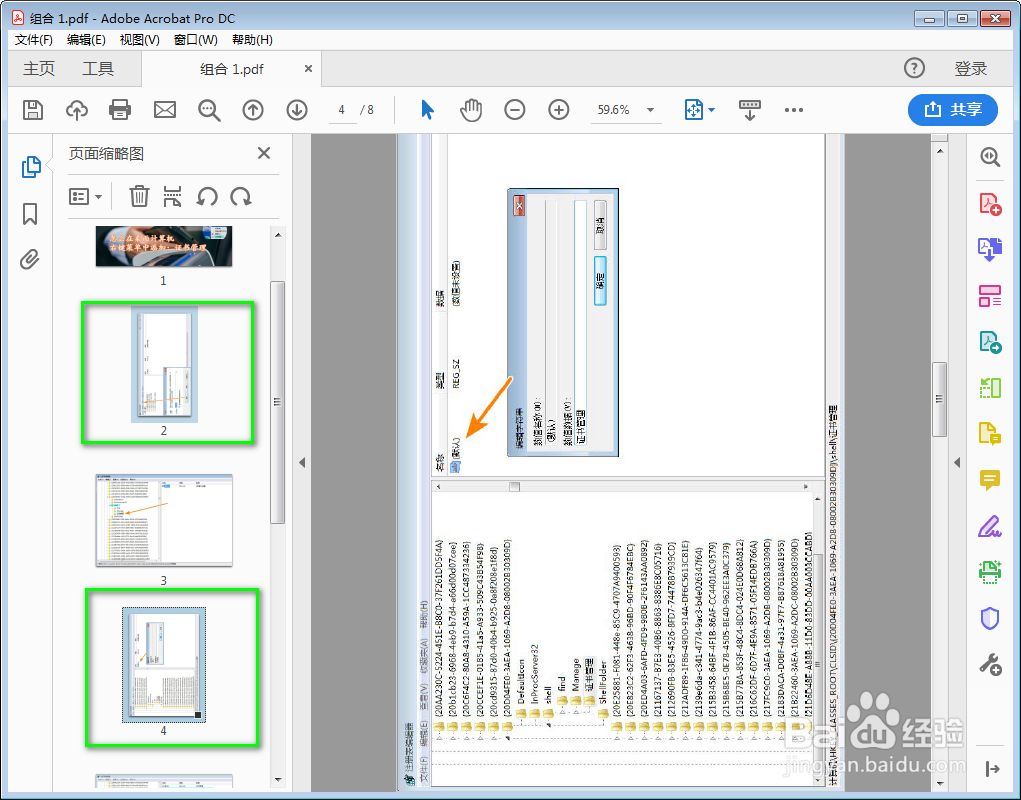Screen dimensions: 1021x800
Task: Open the 窗口(W) menu
Action: click(x=195, y=40)
